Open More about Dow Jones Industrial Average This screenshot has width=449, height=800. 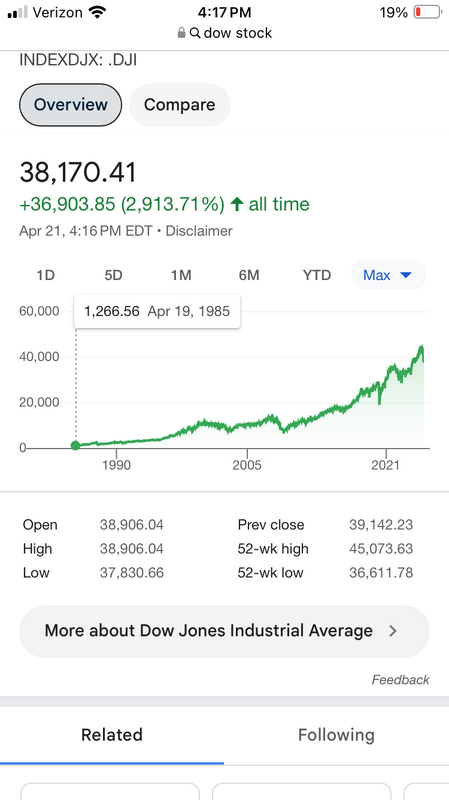tap(224, 631)
